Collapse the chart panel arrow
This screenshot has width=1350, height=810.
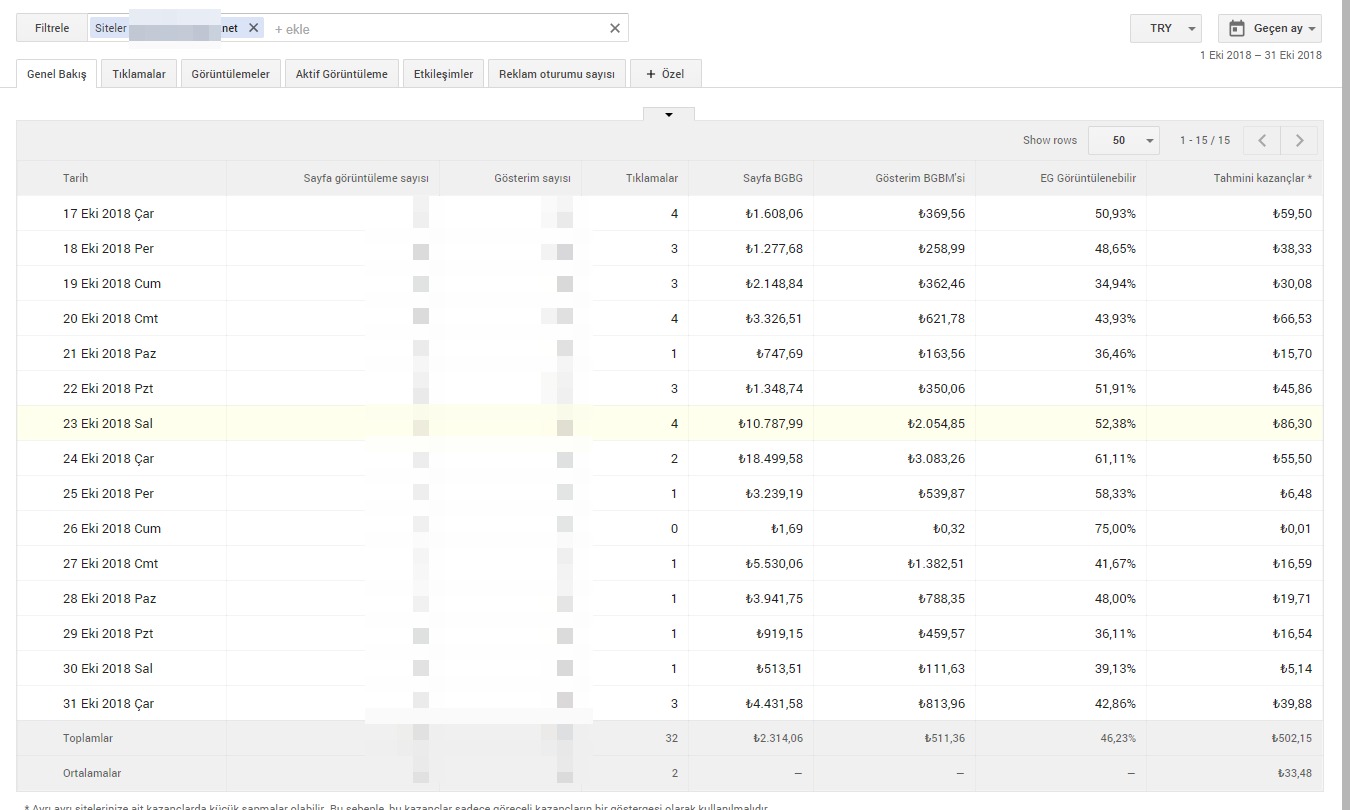point(669,115)
